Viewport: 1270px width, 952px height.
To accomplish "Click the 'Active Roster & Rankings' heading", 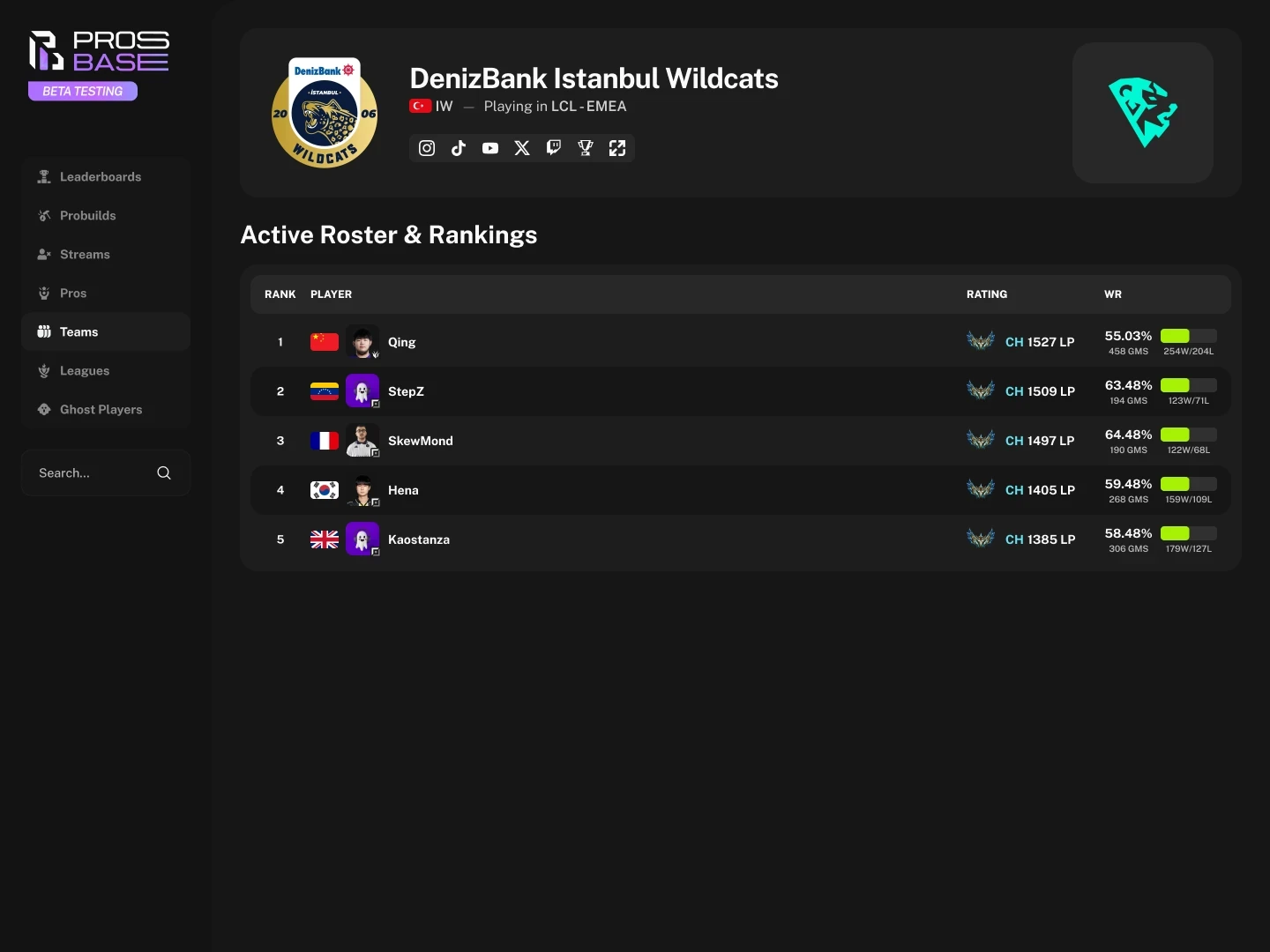I will click(x=389, y=235).
